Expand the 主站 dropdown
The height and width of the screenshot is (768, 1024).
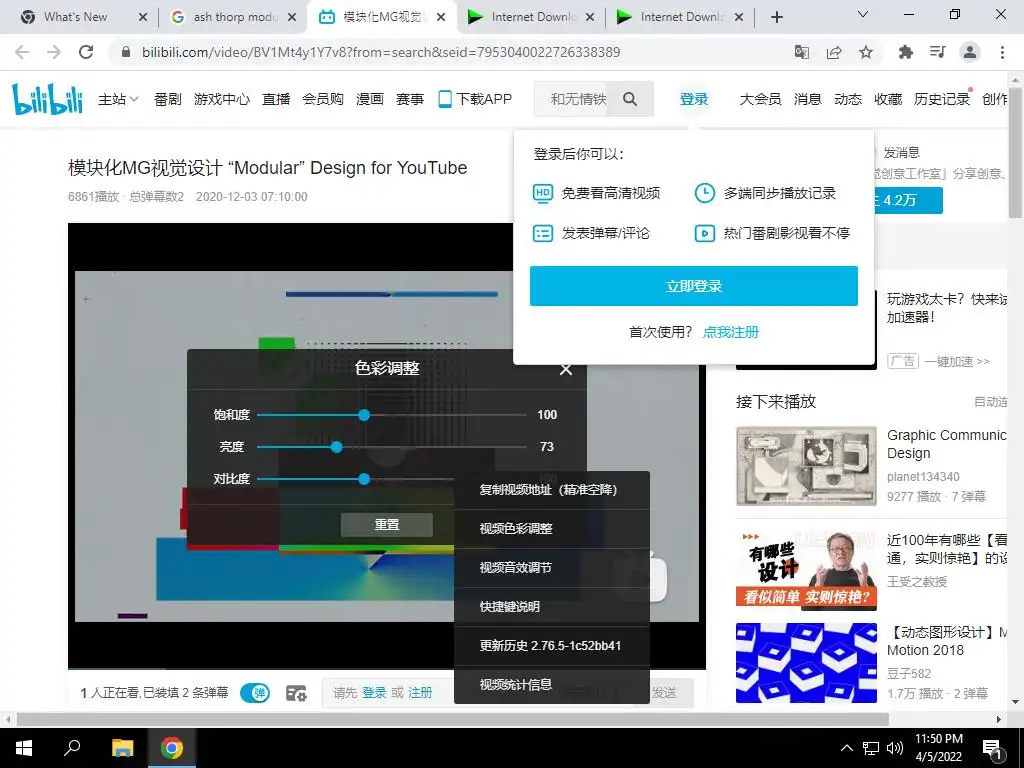point(118,99)
